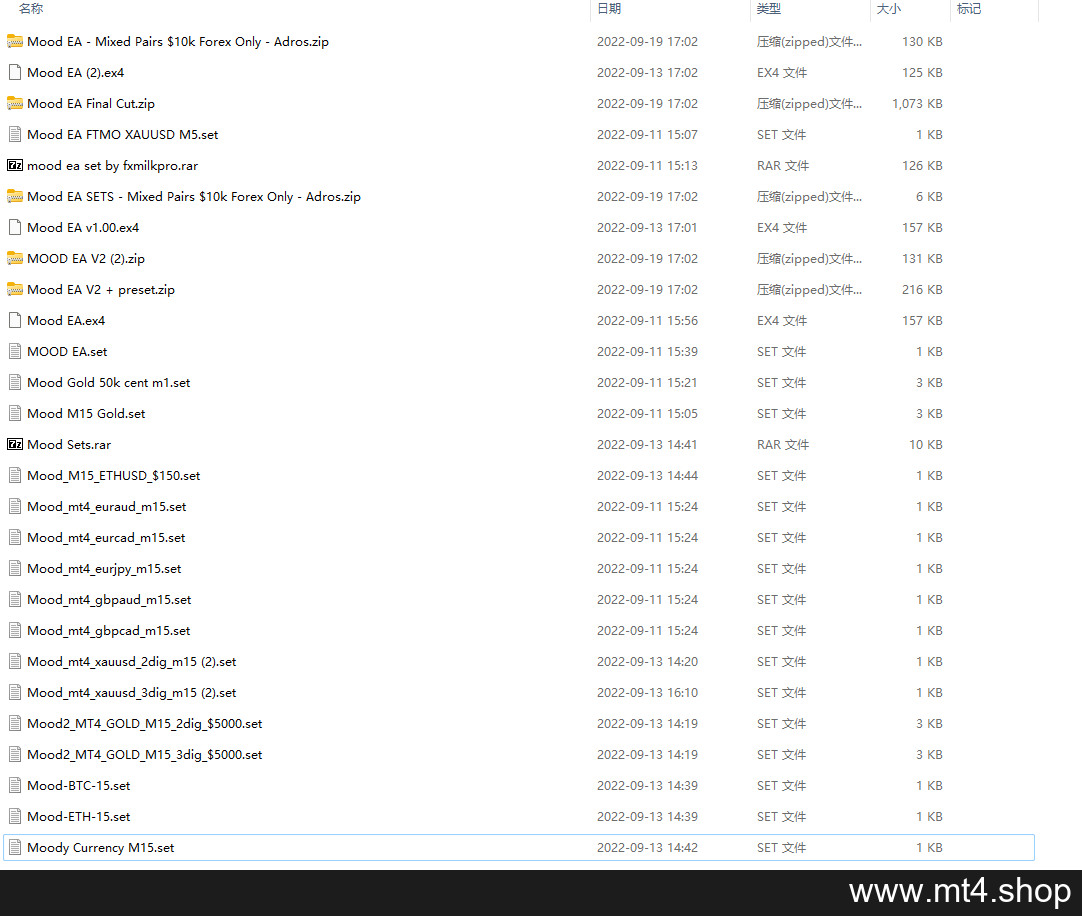Screen dimensions: 1082x916
Task: Click zip icon of Mood EA Final Cut.zip
Action: click(x=14, y=104)
